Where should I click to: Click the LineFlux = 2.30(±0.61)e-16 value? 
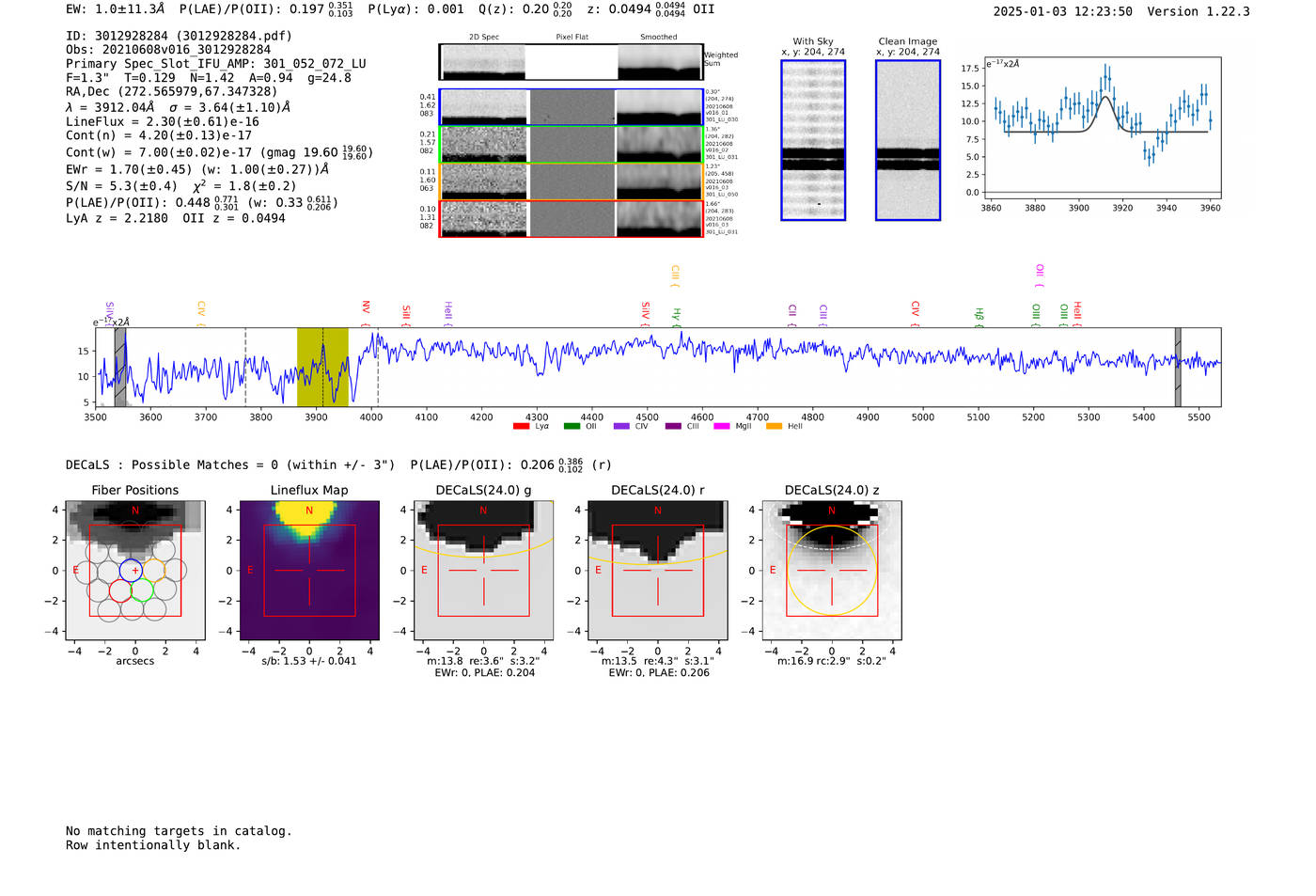pyautogui.click(x=163, y=121)
